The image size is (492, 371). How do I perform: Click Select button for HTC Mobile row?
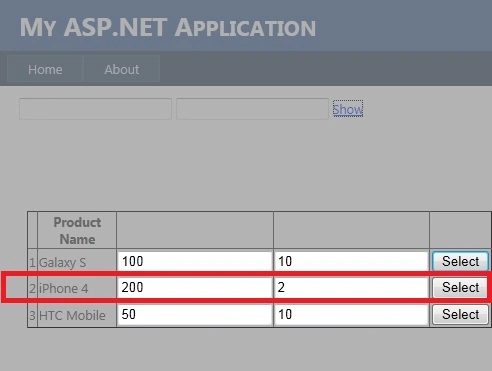point(460,314)
